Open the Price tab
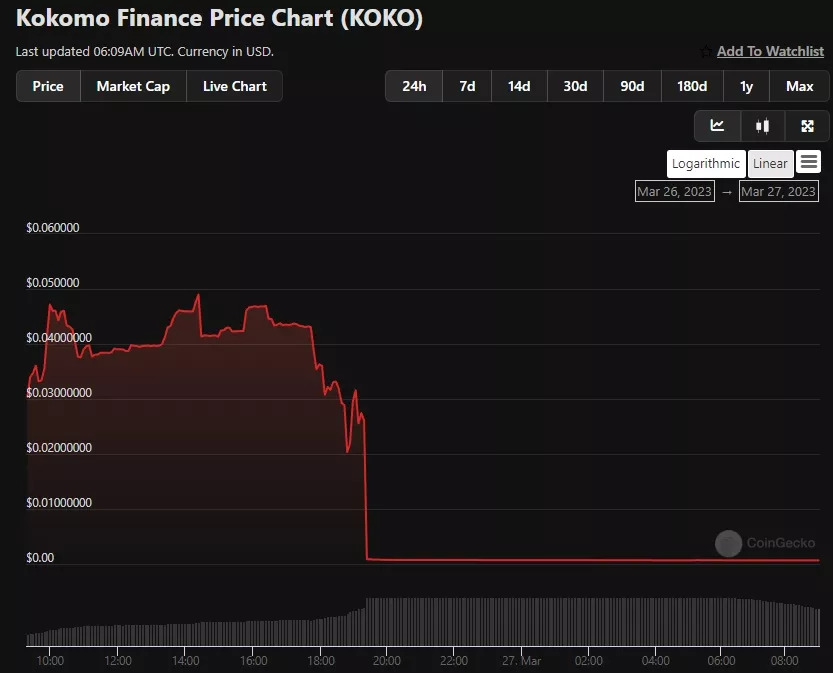 [48, 86]
